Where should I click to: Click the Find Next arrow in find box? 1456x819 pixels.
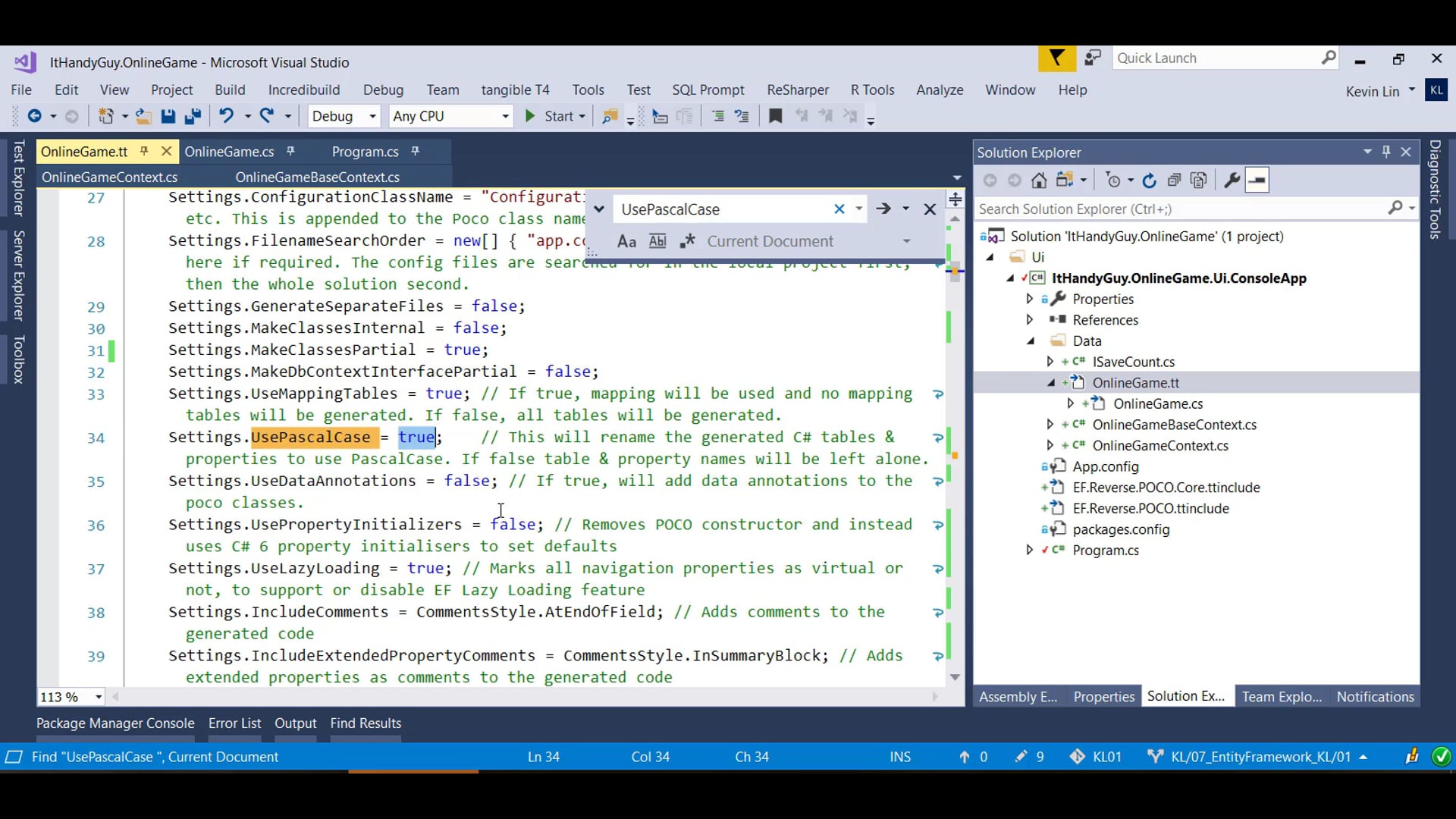(883, 209)
